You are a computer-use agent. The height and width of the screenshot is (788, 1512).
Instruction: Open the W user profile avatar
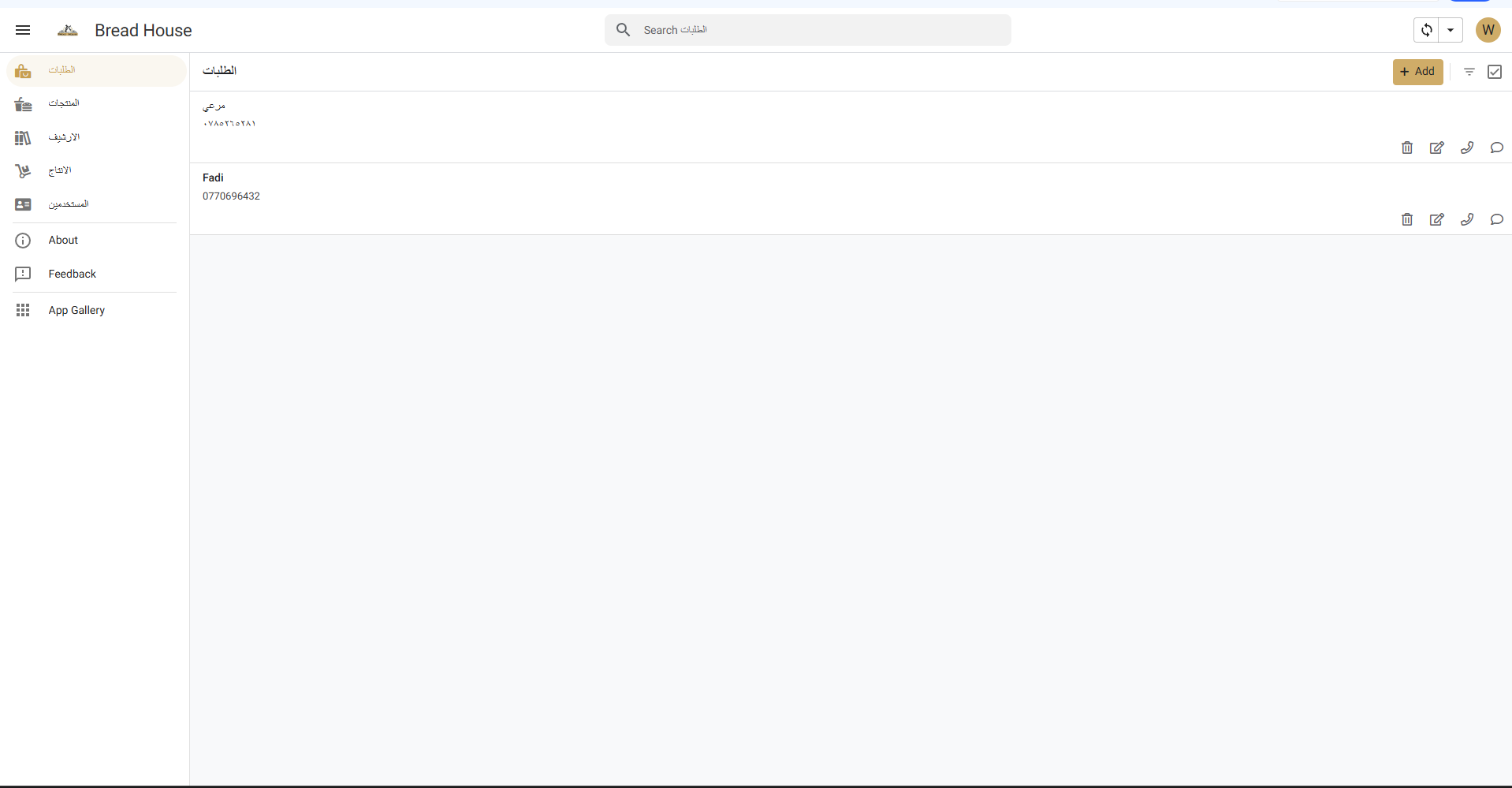(x=1488, y=30)
